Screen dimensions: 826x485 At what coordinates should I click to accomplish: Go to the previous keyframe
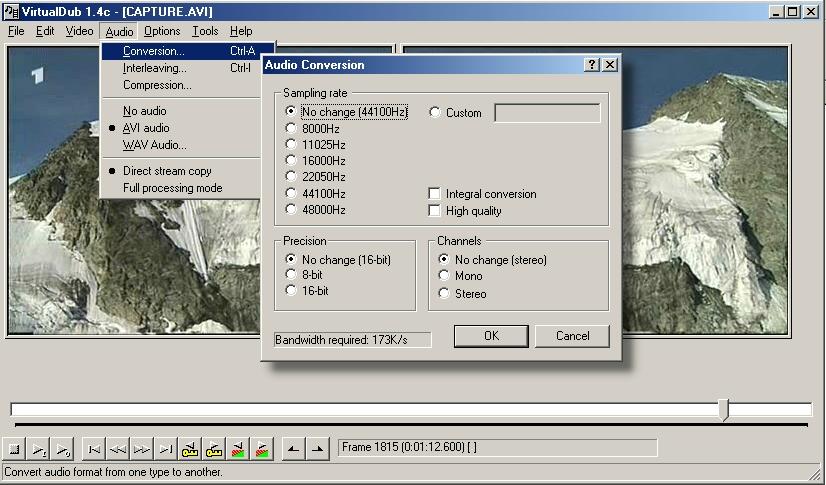click(x=191, y=449)
